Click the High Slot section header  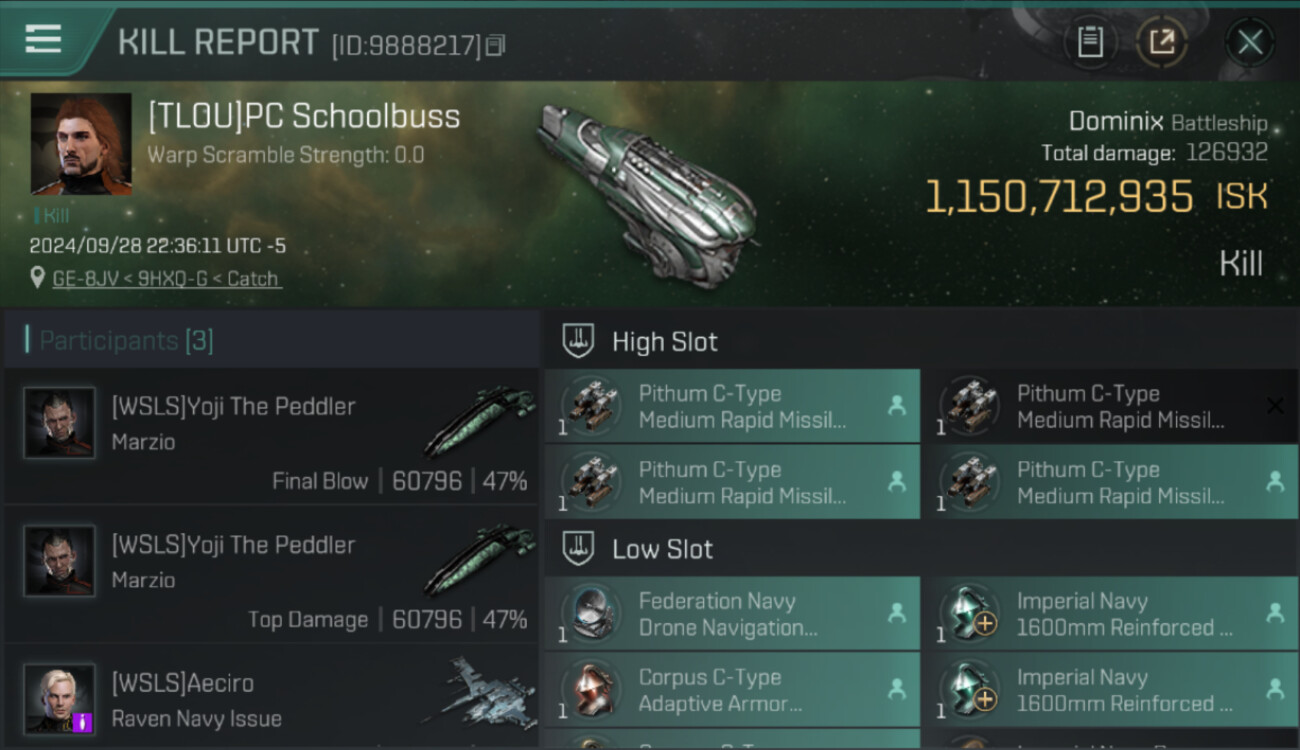(664, 342)
